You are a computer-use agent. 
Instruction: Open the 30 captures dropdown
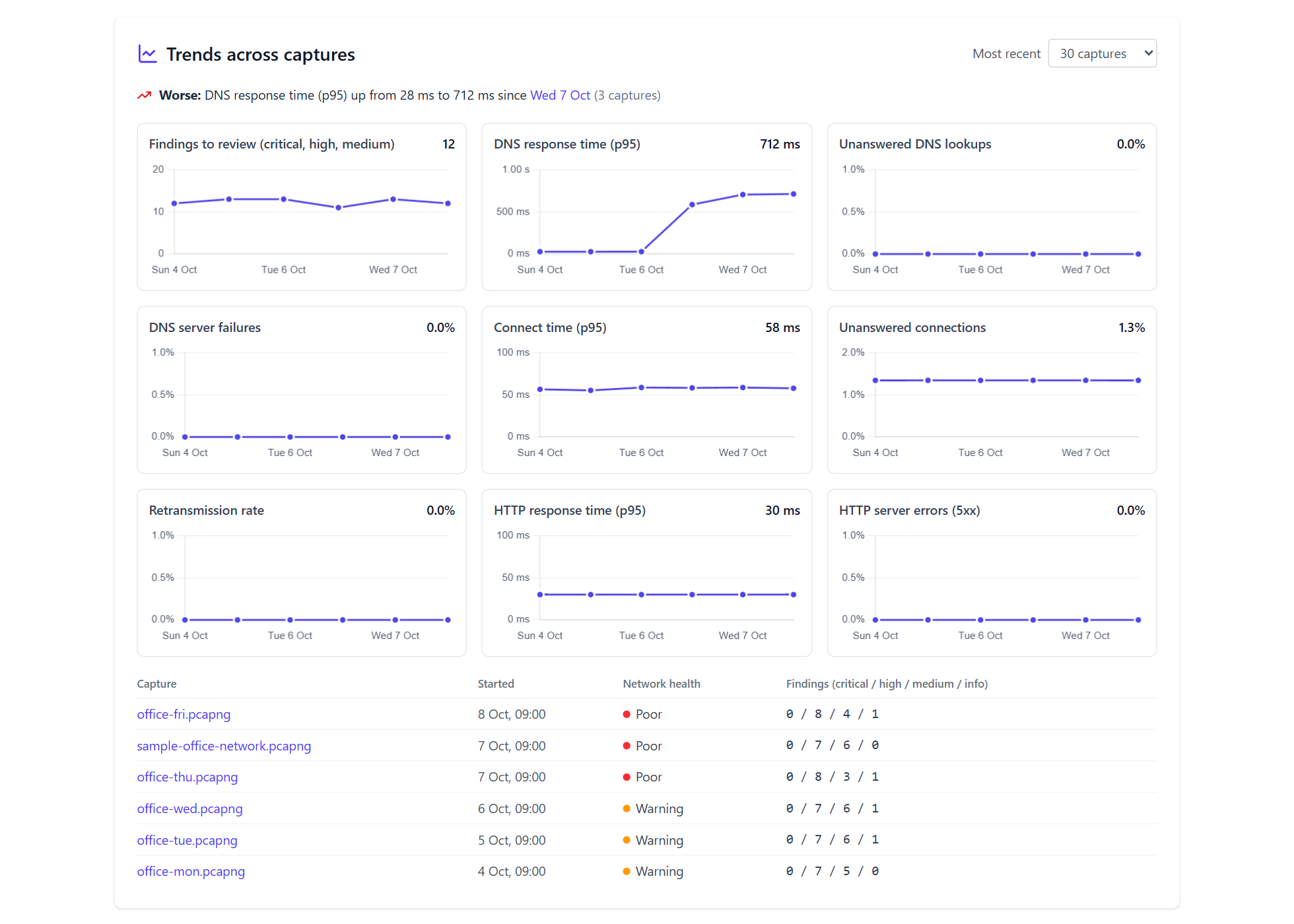click(1102, 53)
